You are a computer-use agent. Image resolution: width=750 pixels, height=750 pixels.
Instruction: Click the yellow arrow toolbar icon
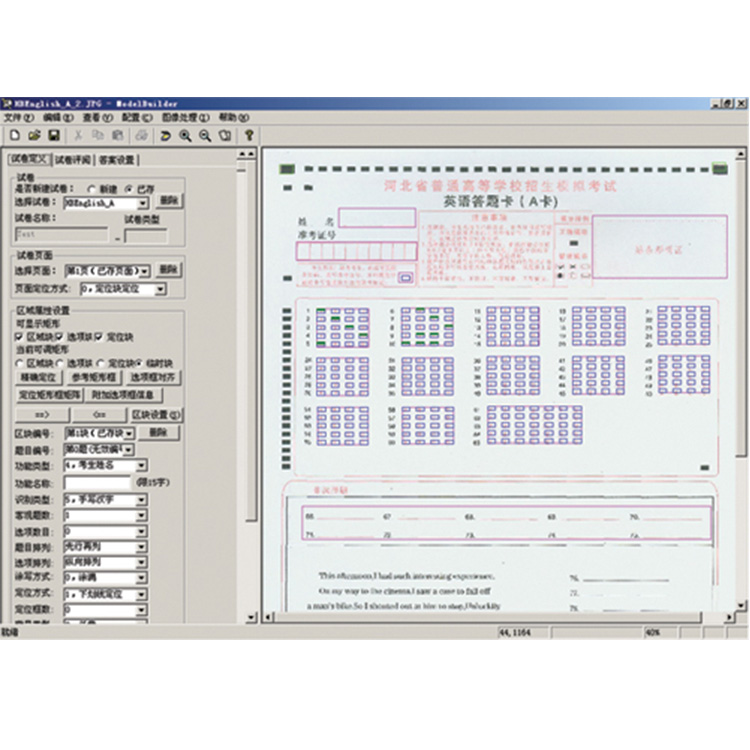[165, 136]
